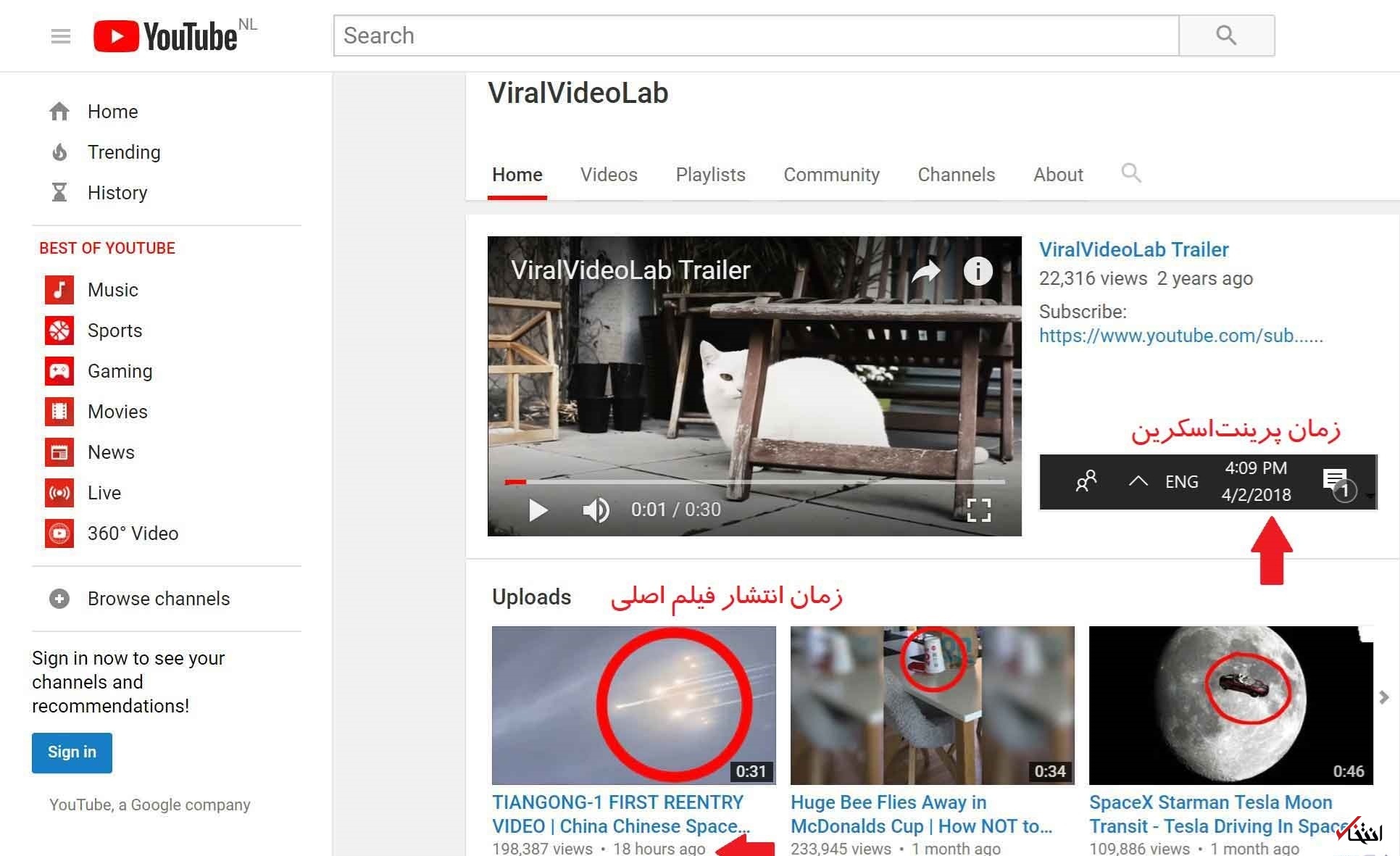Open the Huge Bee McDonalds Cup thumbnail

(x=933, y=705)
